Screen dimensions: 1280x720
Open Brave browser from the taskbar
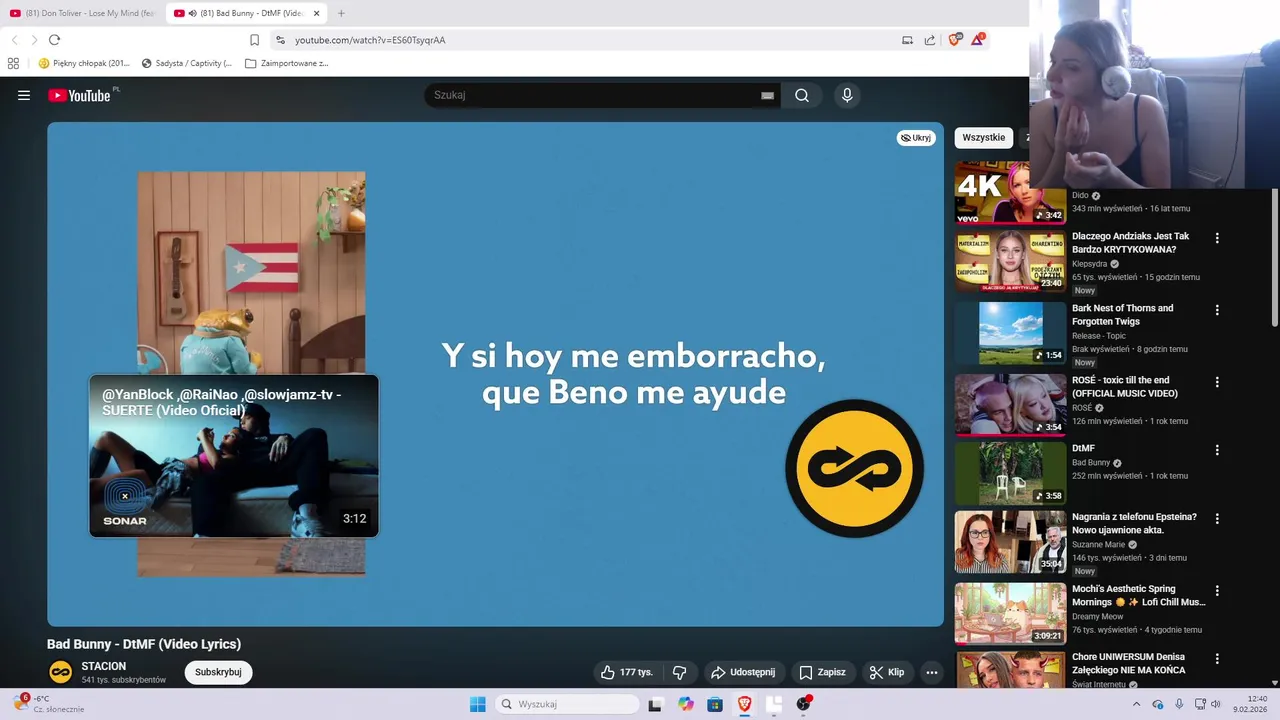(745, 704)
